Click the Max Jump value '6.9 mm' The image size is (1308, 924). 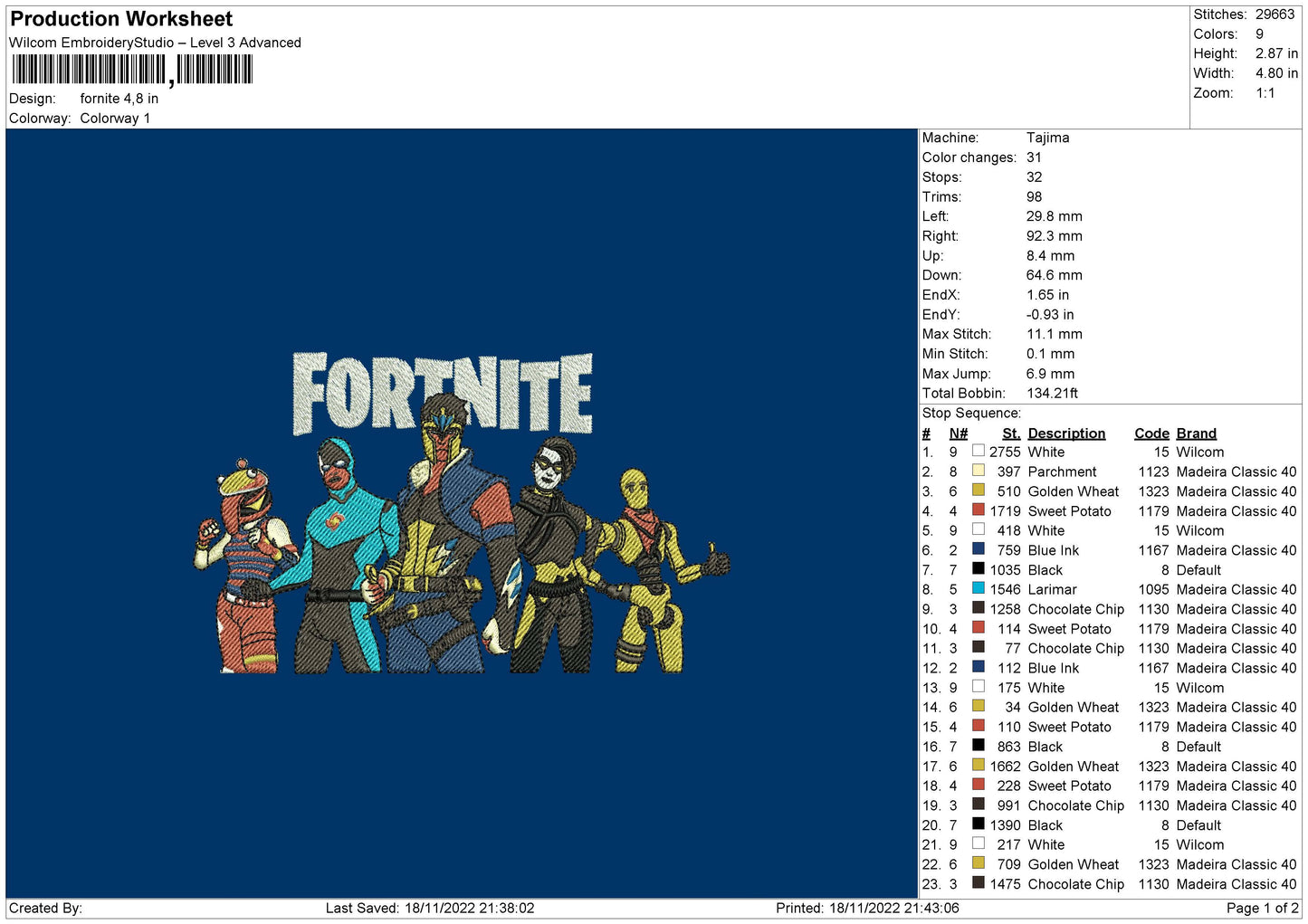pyautogui.click(x=1051, y=374)
